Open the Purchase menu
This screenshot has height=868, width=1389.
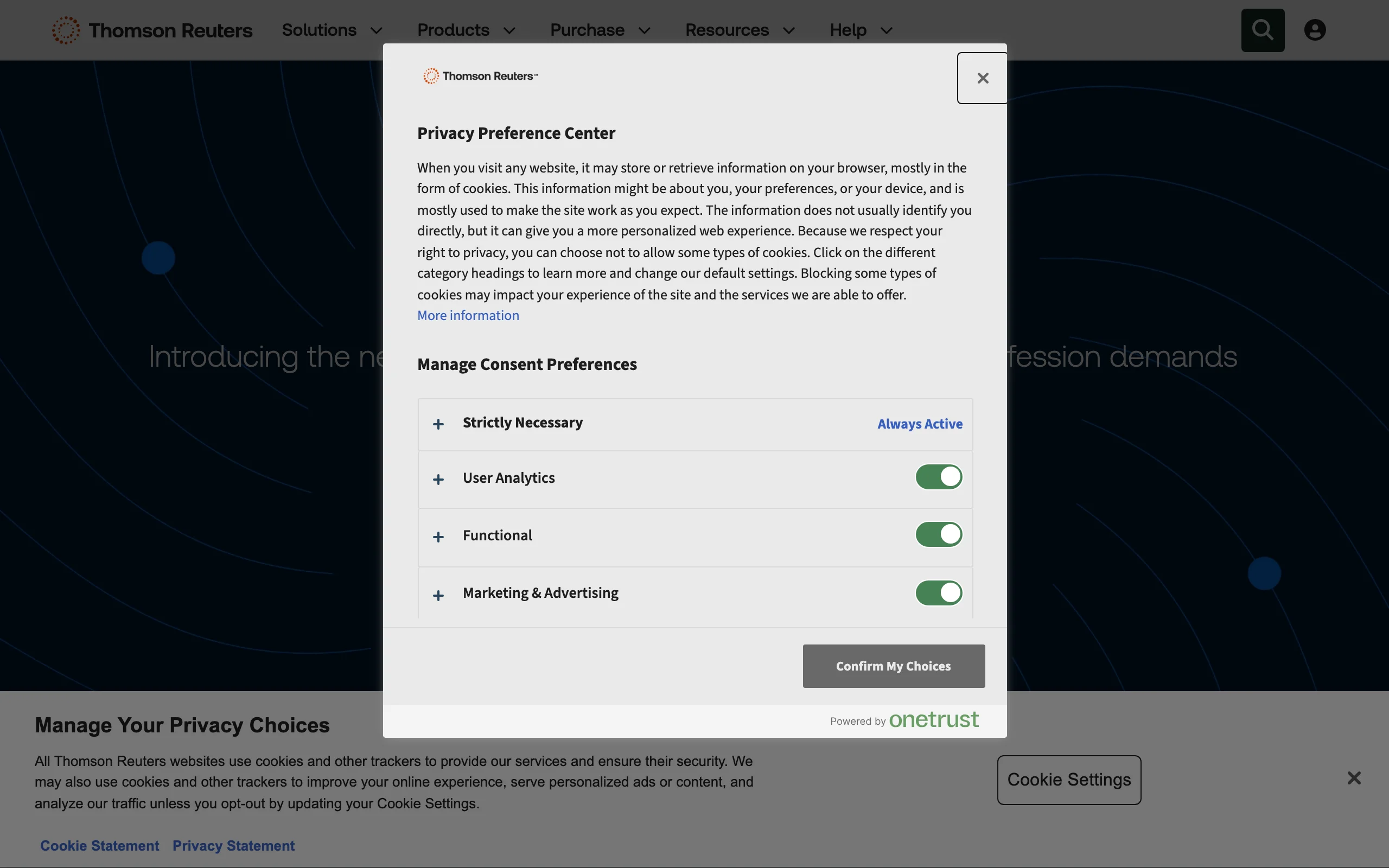coord(601,30)
